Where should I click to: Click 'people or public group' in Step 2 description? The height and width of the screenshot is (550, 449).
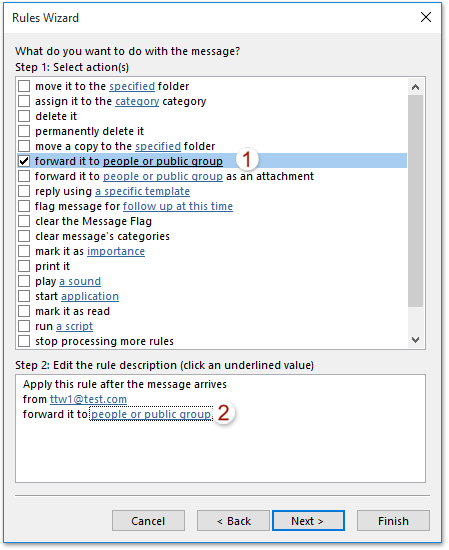coord(151,414)
